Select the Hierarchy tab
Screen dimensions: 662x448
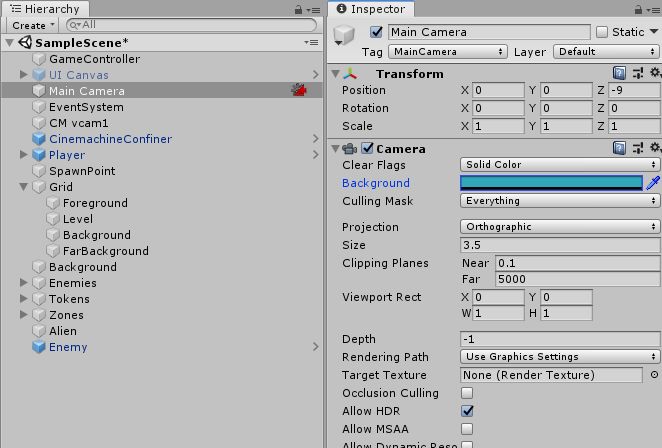[x=43, y=9]
